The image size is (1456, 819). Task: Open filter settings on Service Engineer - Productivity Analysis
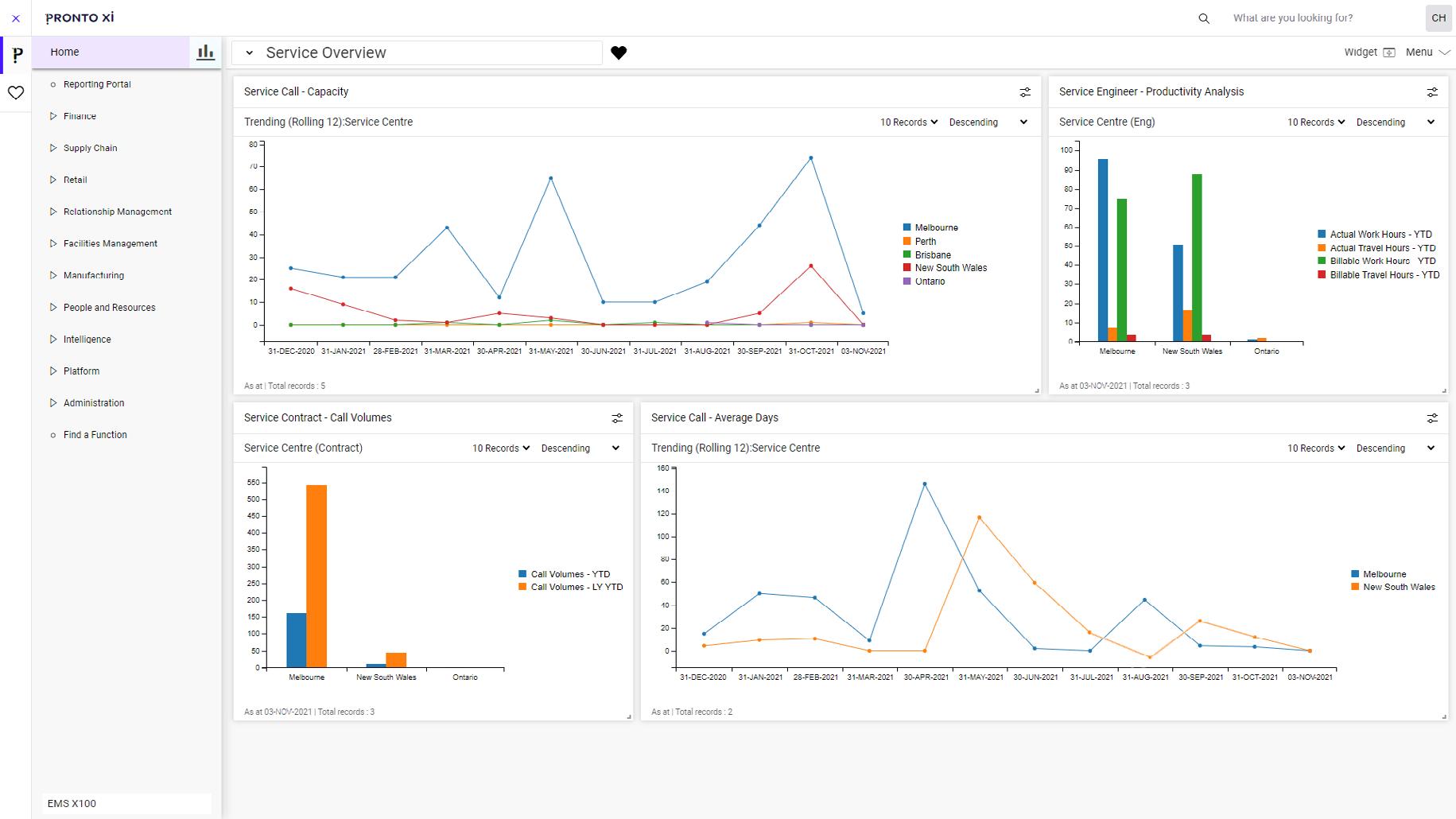pos(1432,91)
